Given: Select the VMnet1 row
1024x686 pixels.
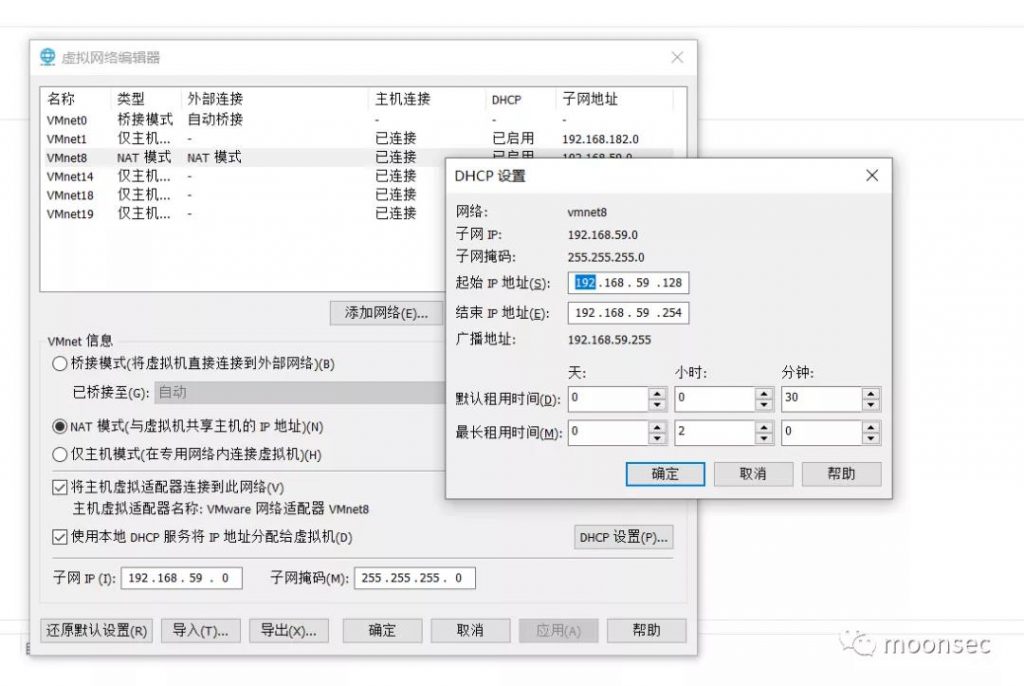Looking at the screenshot, I should click(356, 139).
